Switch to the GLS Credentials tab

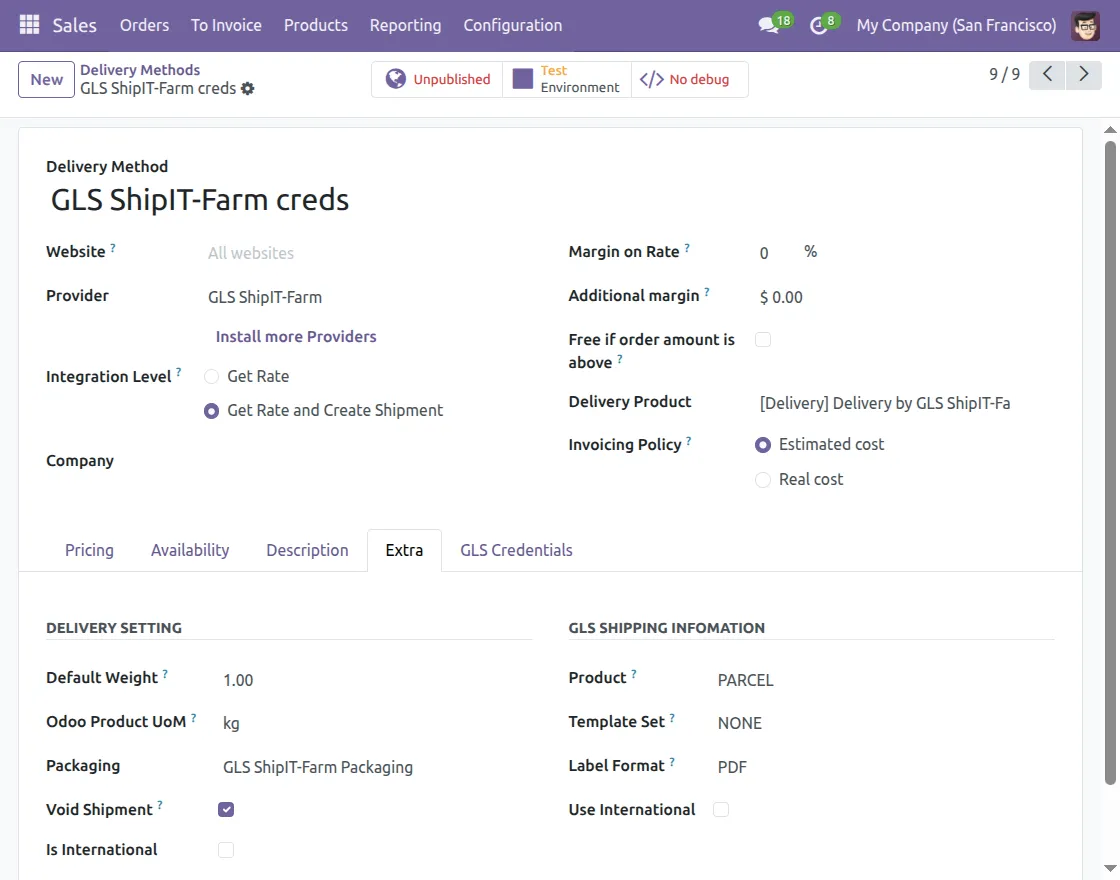516,550
